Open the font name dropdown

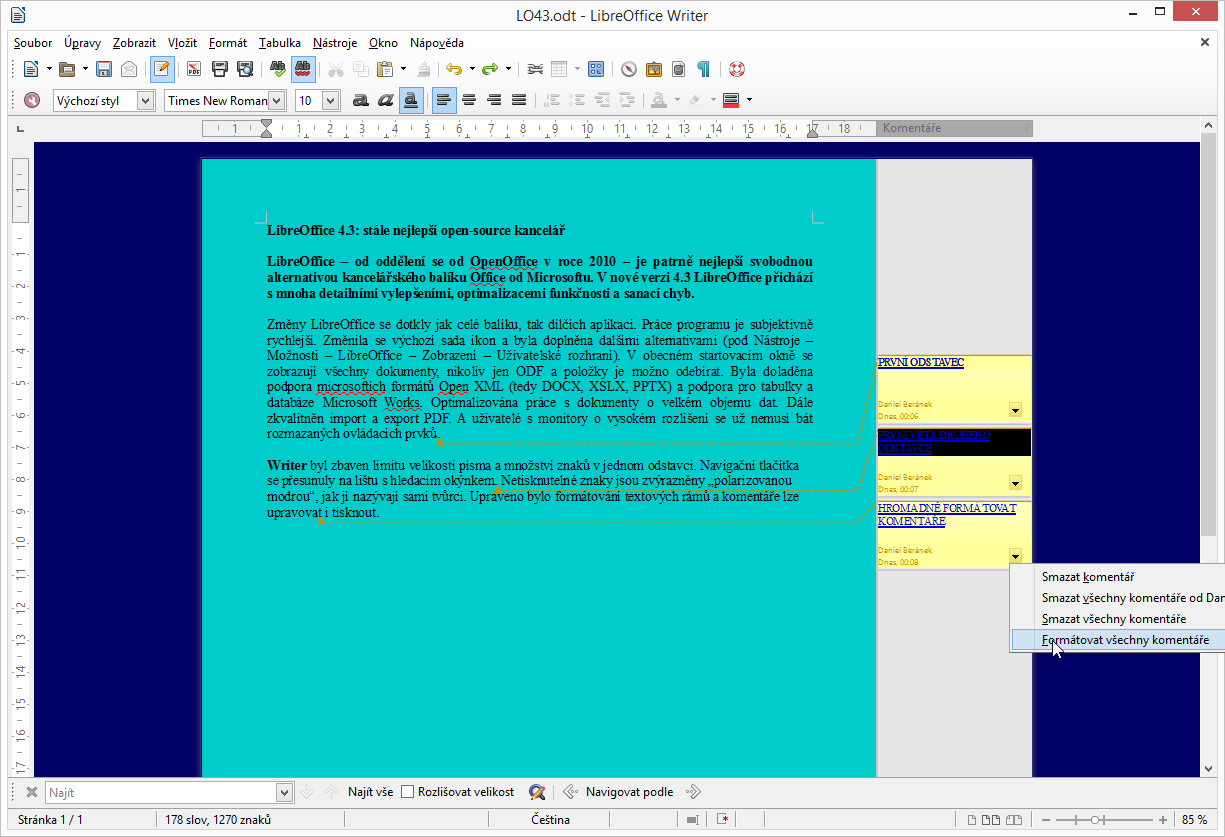pyautogui.click(x=277, y=100)
